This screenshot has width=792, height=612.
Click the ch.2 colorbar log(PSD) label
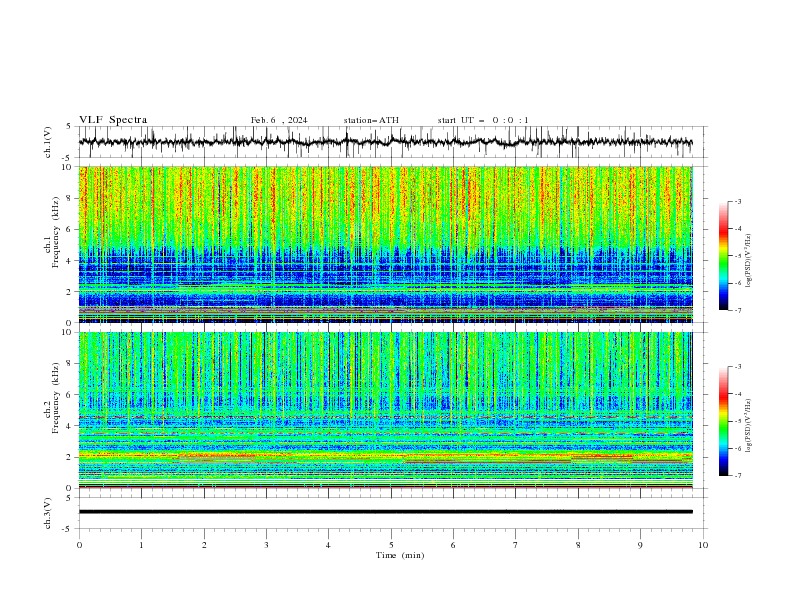(x=749, y=425)
